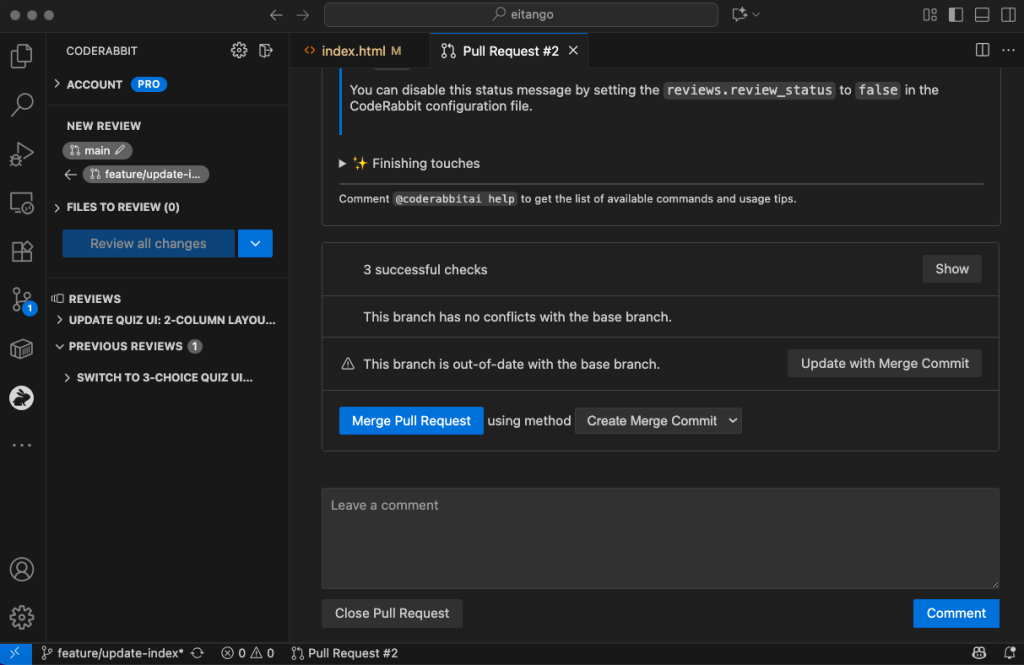This screenshot has width=1024, height=665.
Task: Toggle the secondary sidebar layout button
Action: pos(1007,15)
